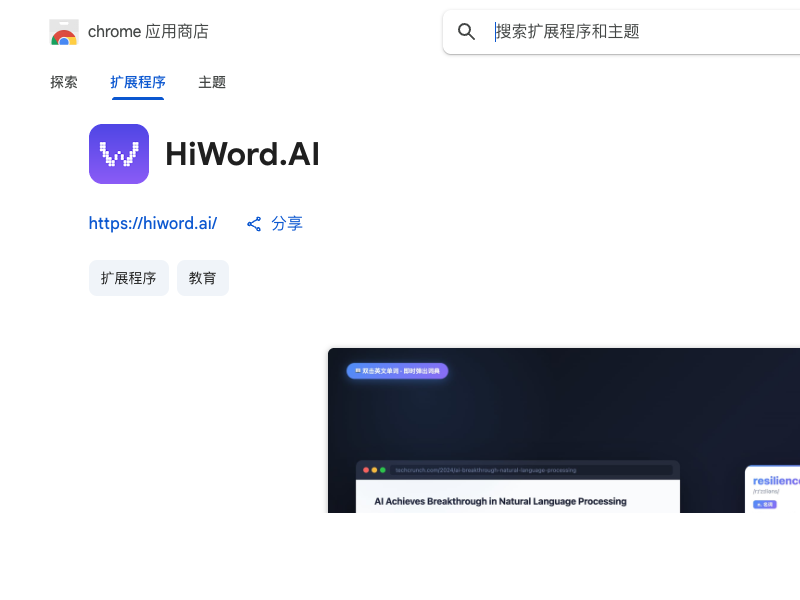800x600 pixels.
Task: Click the share icon next to 分享
Action: pyautogui.click(x=254, y=223)
